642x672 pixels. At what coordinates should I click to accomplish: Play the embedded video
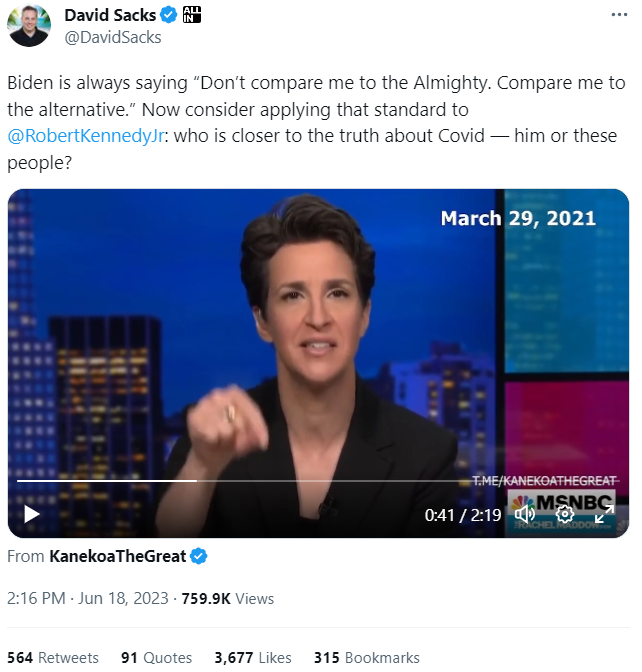(32, 514)
